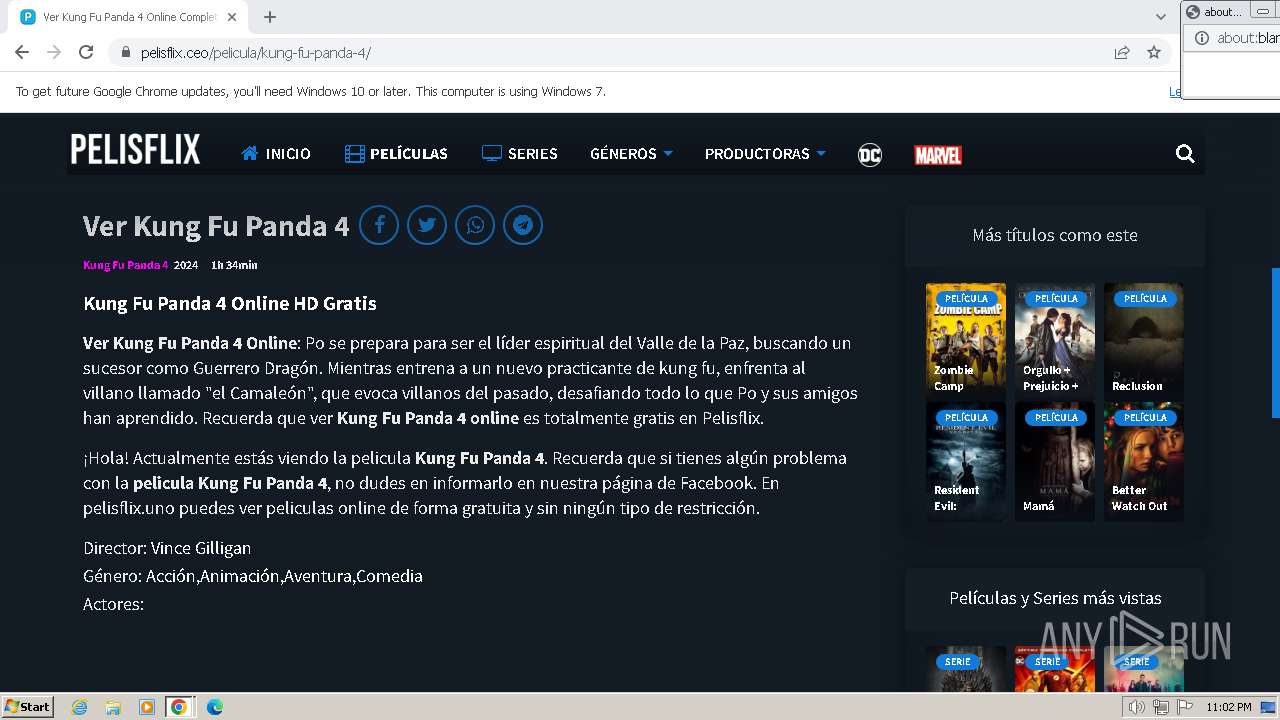Image resolution: width=1280 pixels, height=720 pixels.
Task: Click the Ver Kung Fu Panda 4 heading
Action: coord(216,225)
